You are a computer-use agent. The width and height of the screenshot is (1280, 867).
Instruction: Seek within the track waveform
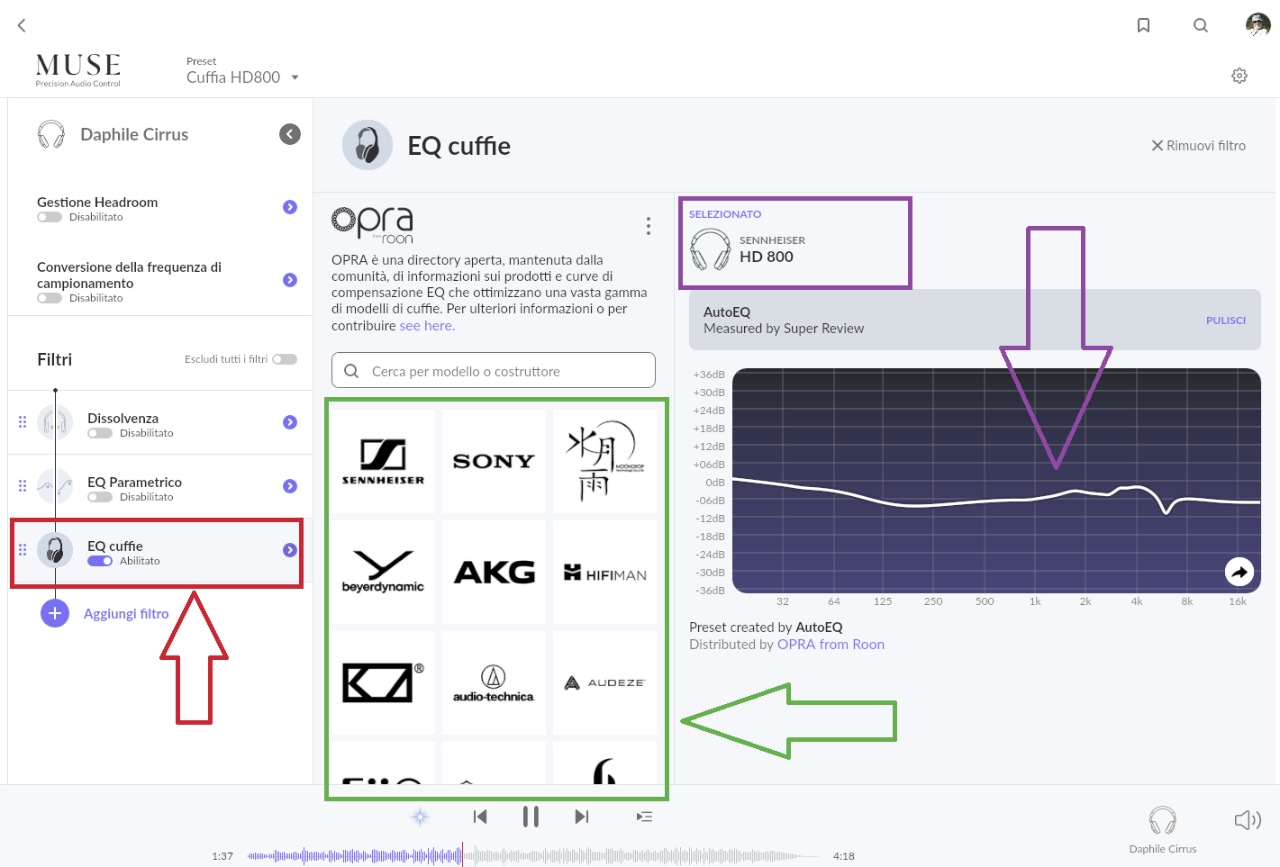click(x=533, y=856)
